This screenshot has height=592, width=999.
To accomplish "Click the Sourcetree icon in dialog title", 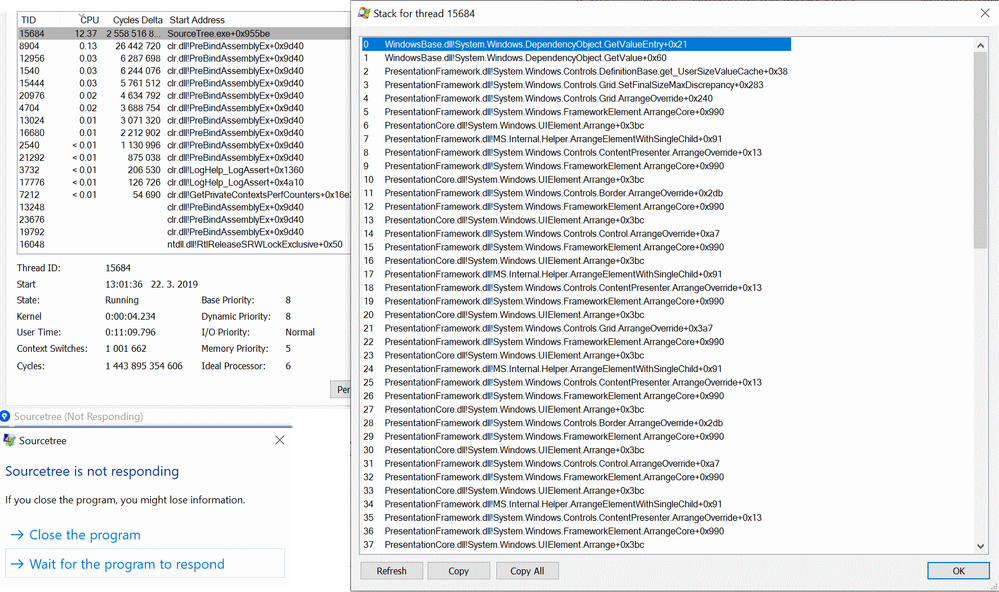I will point(9,440).
